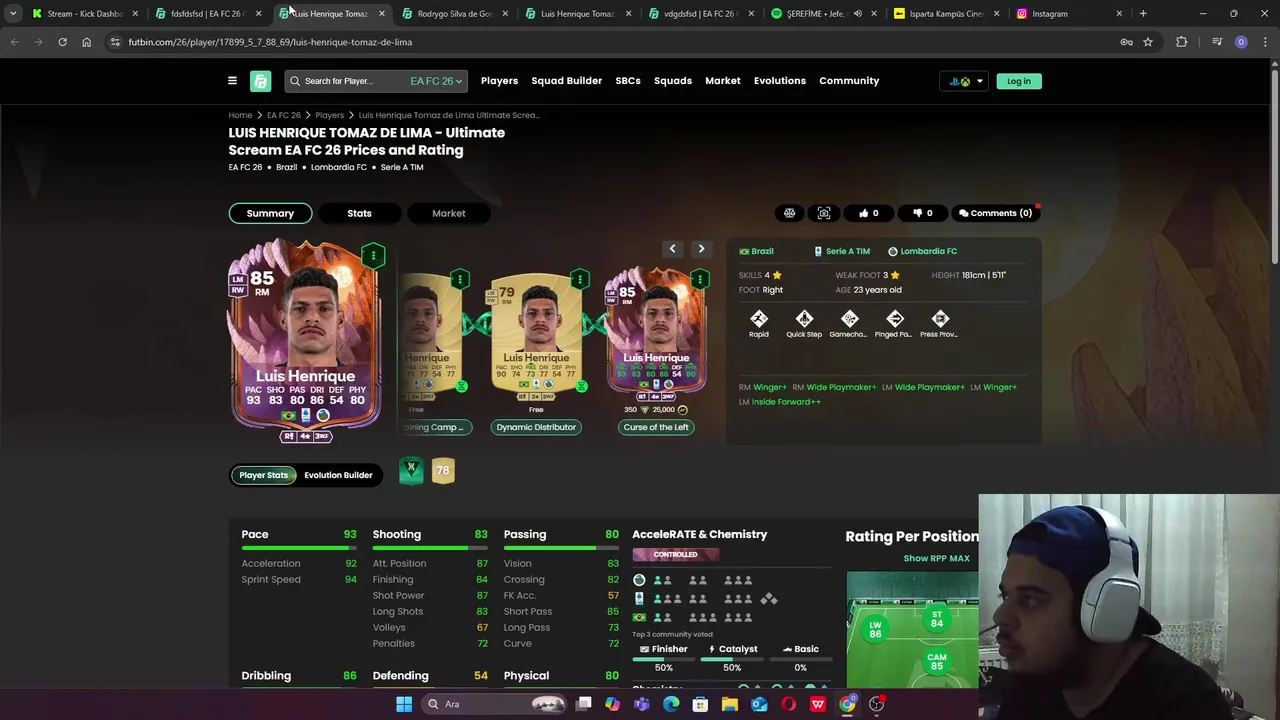Open Windows Start menu
The image size is (1280, 720).
click(404, 704)
